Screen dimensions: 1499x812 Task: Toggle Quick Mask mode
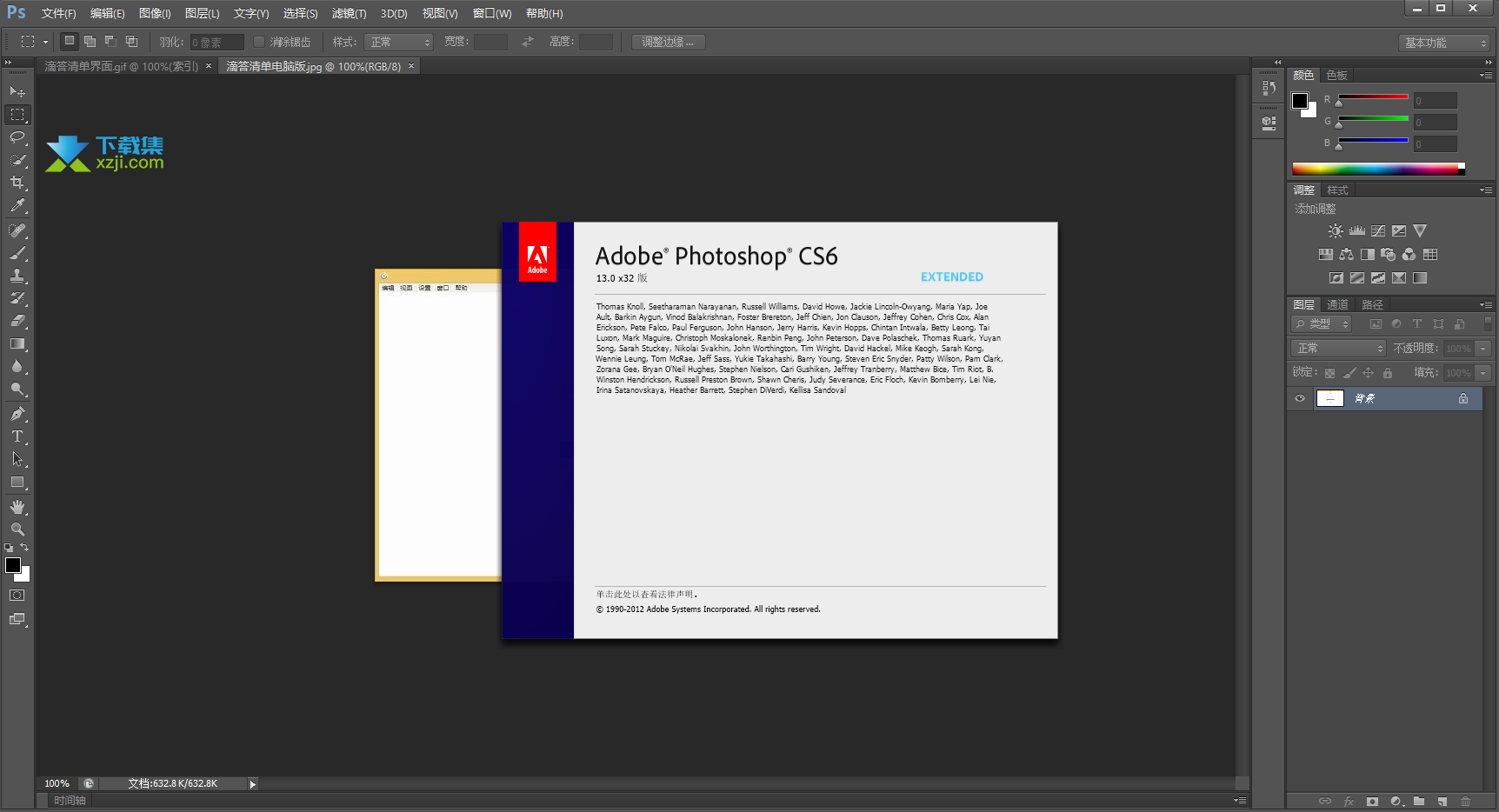17,596
